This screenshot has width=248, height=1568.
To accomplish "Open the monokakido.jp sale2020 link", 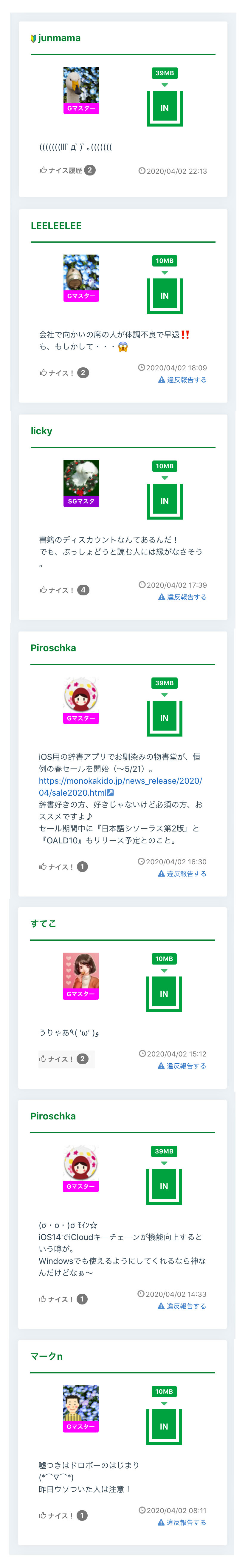I will [x=120, y=786].
